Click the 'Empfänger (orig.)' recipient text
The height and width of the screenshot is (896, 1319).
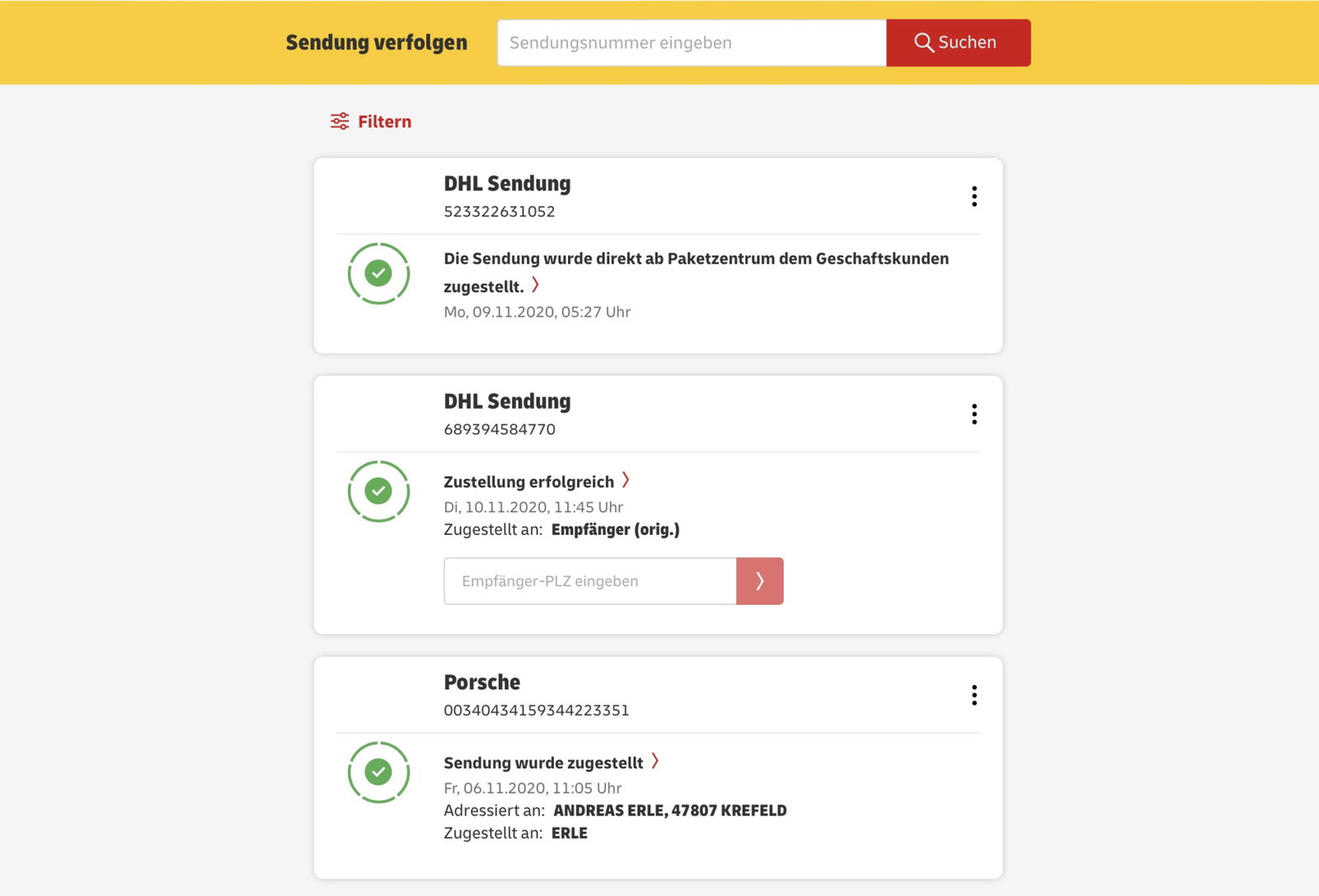[x=616, y=530]
